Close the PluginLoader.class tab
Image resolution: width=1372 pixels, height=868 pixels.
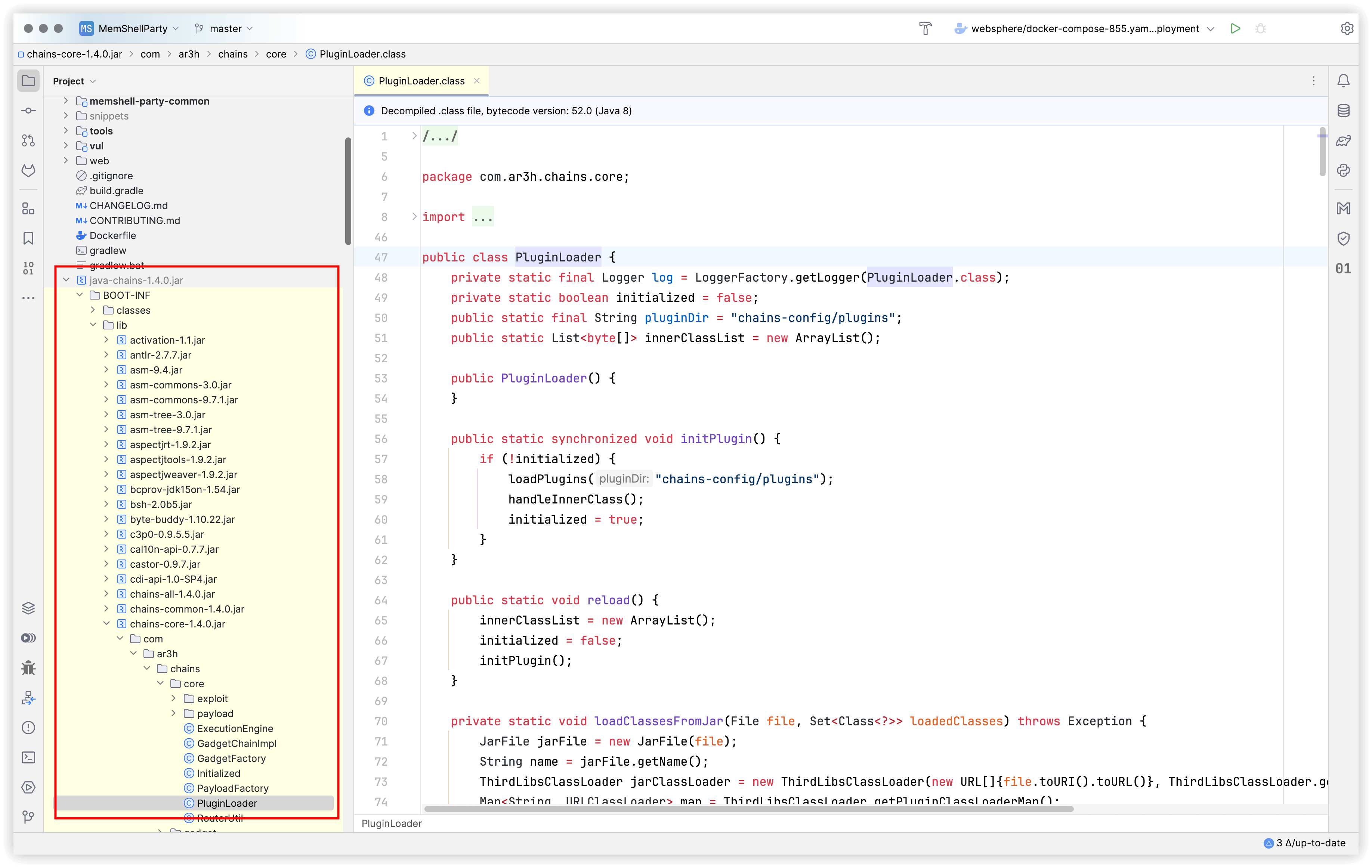click(477, 81)
